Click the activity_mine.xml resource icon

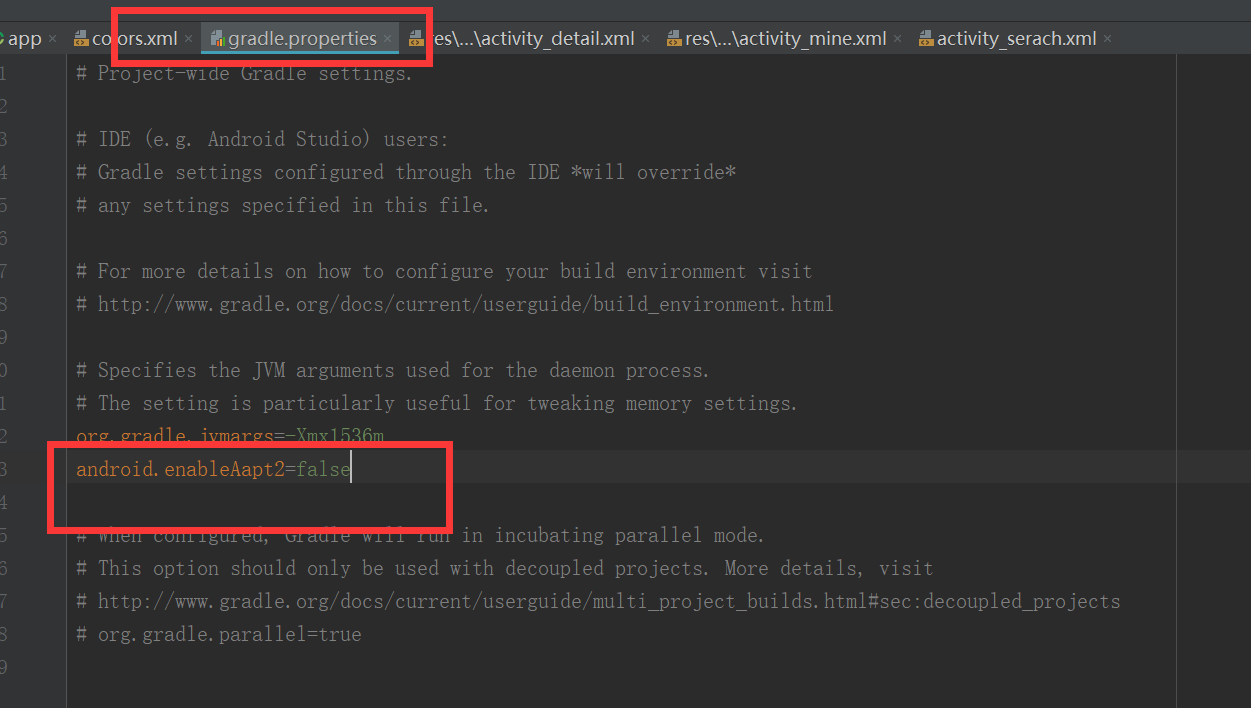point(673,38)
